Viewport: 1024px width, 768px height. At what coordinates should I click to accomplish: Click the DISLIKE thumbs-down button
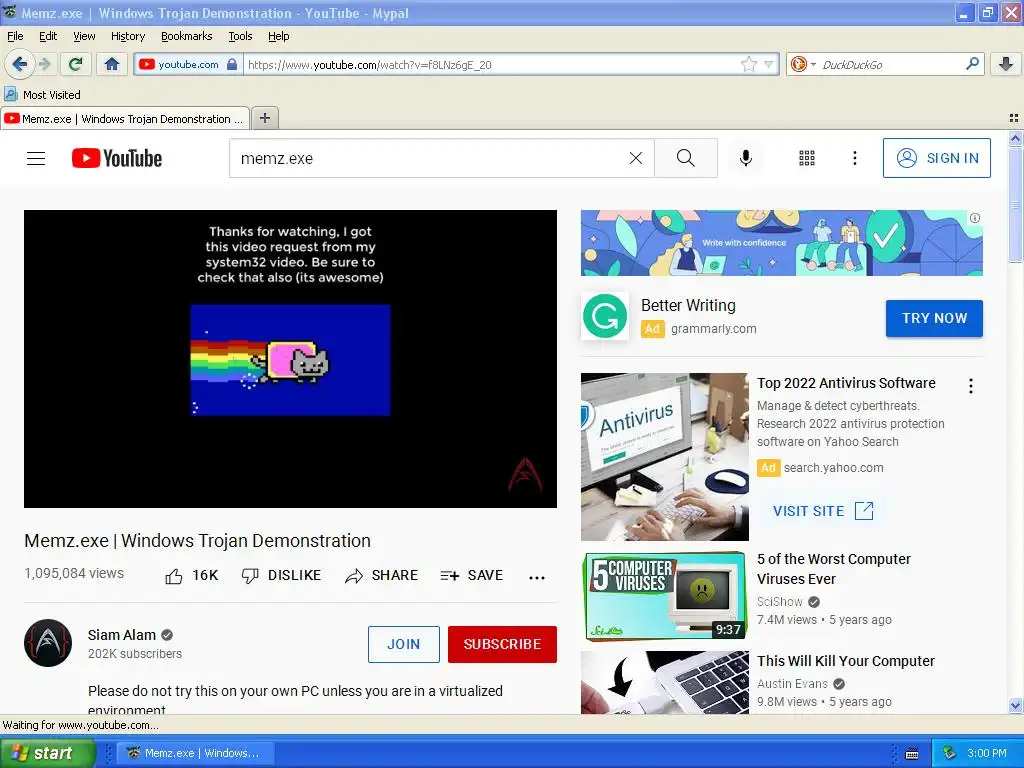click(x=281, y=575)
